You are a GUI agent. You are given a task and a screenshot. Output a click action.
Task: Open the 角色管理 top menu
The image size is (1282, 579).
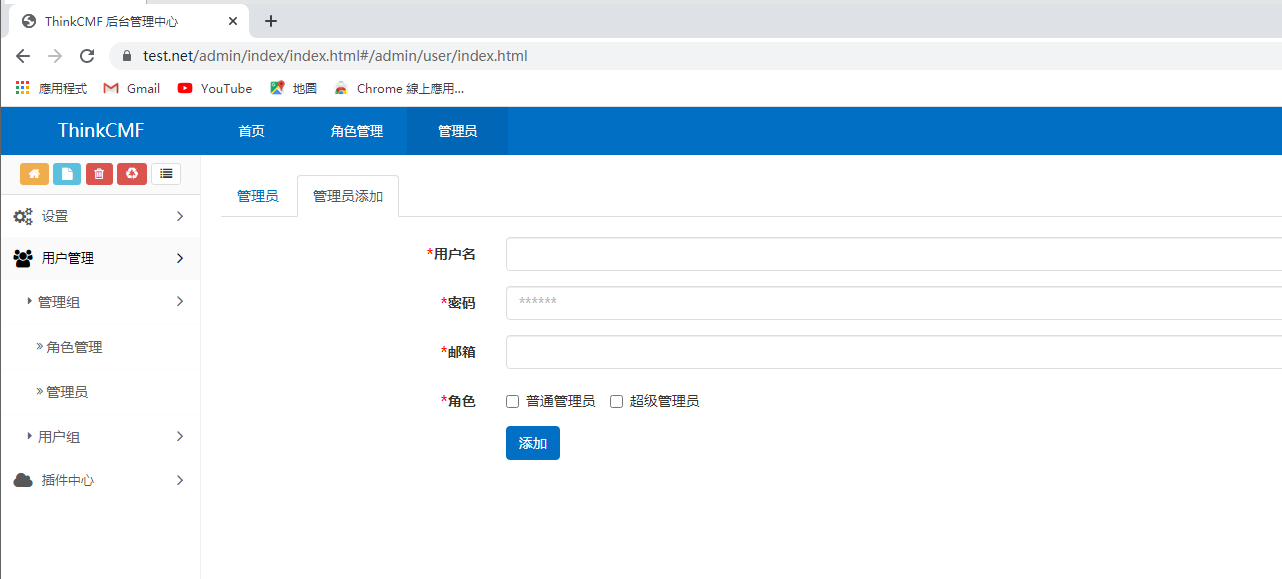(356, 130)
